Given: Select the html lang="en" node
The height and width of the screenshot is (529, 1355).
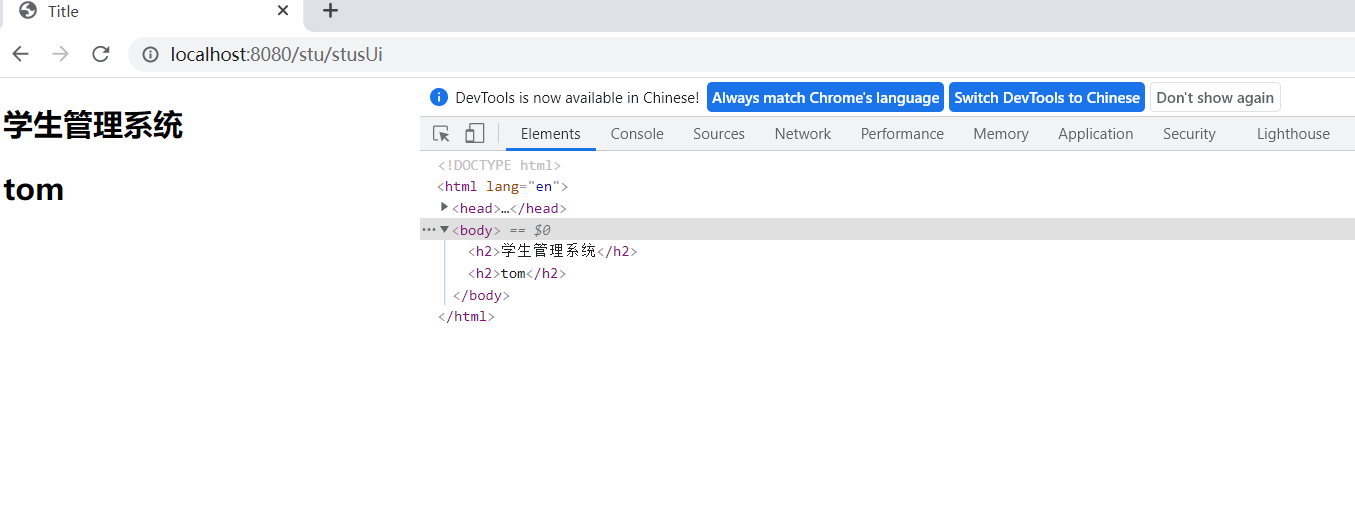Looking at the screenshot, I should (x=502, y=186).
